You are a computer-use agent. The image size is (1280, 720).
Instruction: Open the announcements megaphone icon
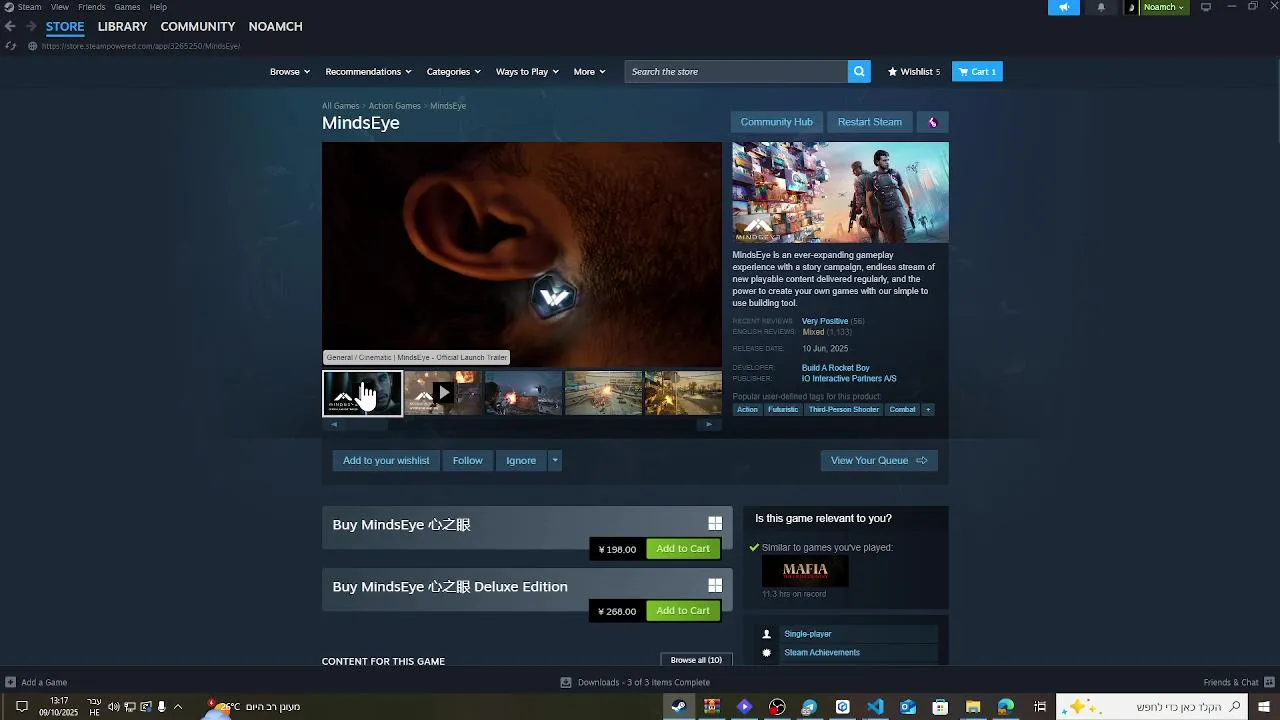tap(1064, 7)
